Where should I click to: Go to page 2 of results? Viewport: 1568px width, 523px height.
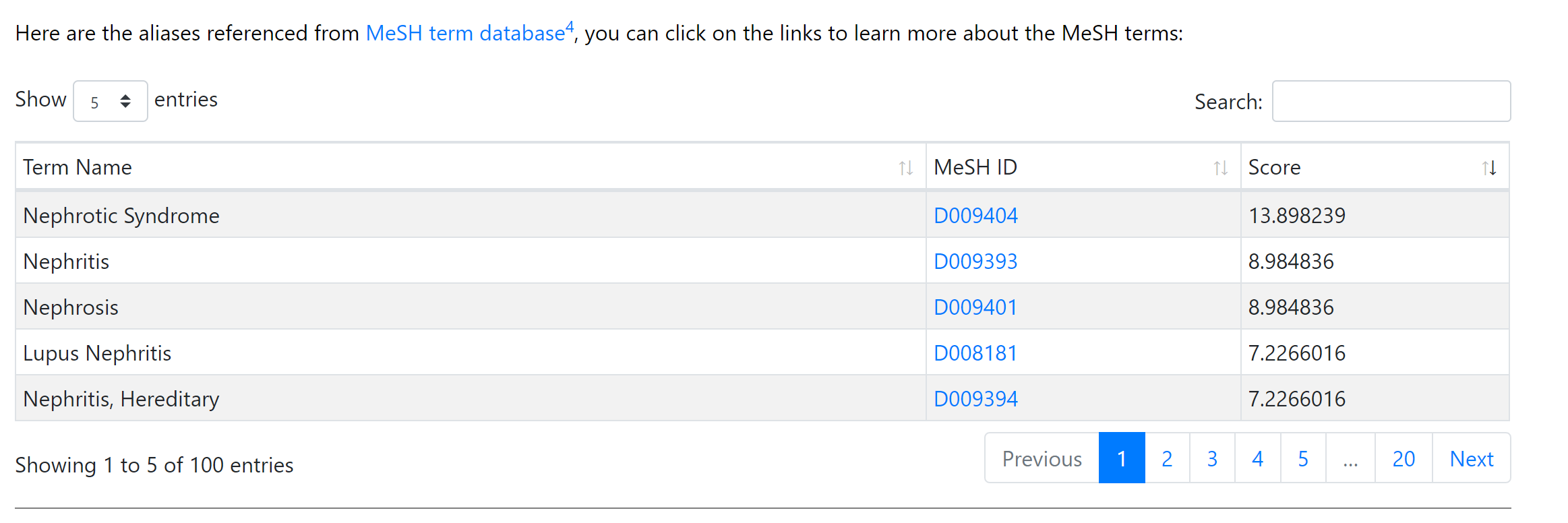(x=1167, y=458)
